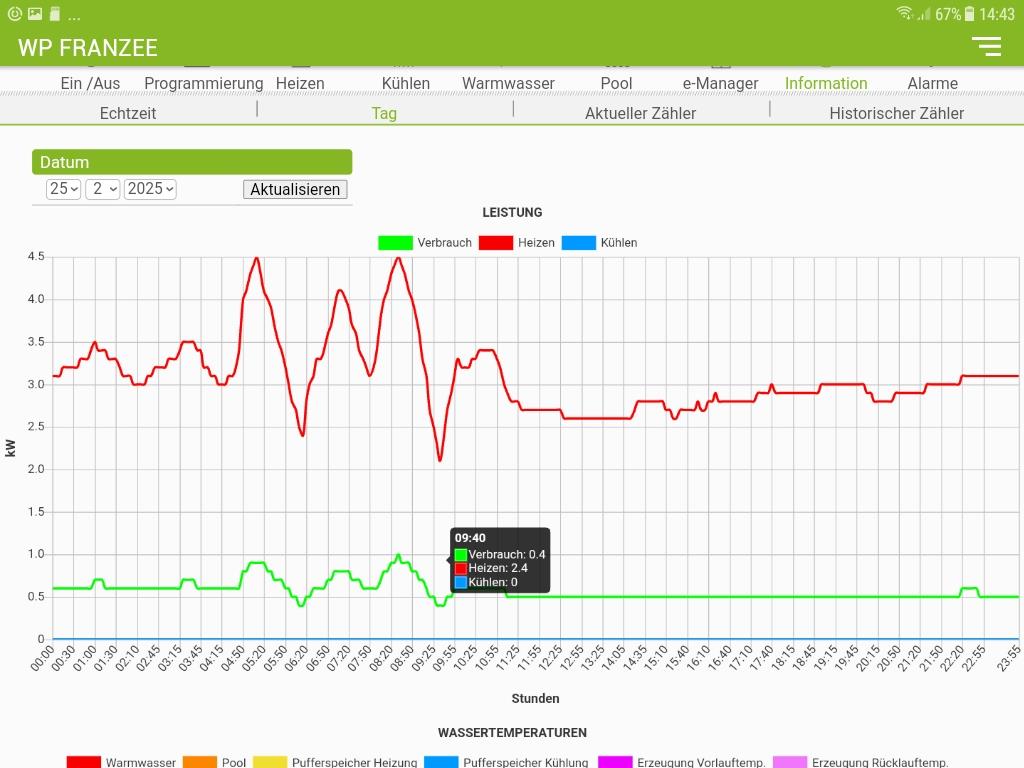Click the WP FRANZEE header title
1024x768 pixels.
point(88,47)
